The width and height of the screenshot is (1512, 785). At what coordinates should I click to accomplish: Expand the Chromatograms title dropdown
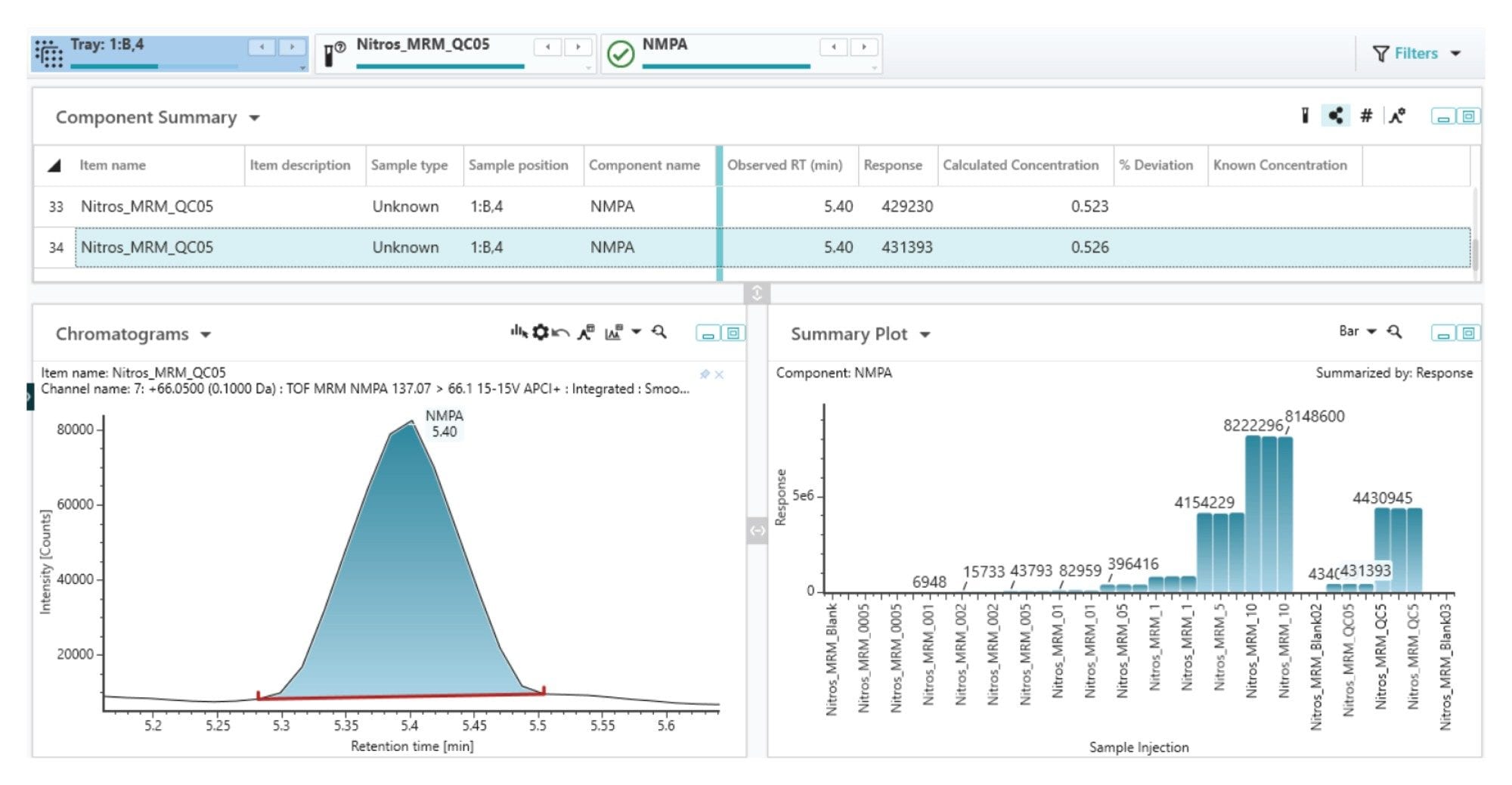coord(206,335)
